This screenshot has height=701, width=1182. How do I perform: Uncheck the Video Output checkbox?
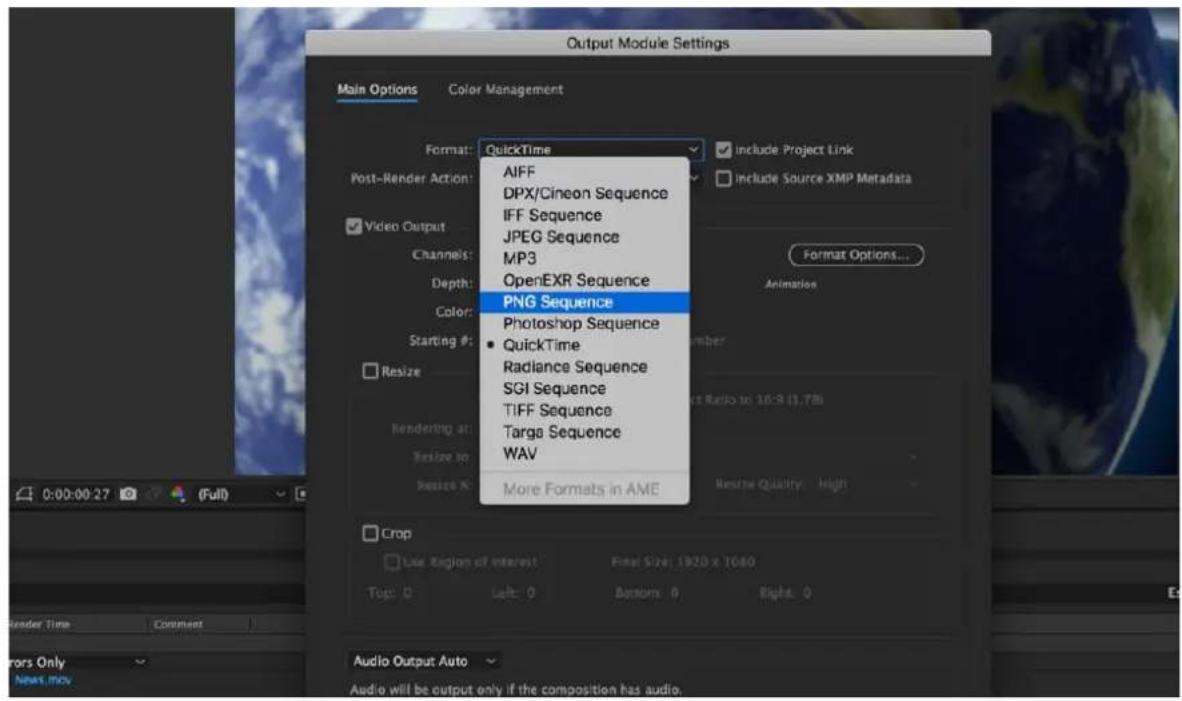(x=354, y=226)
